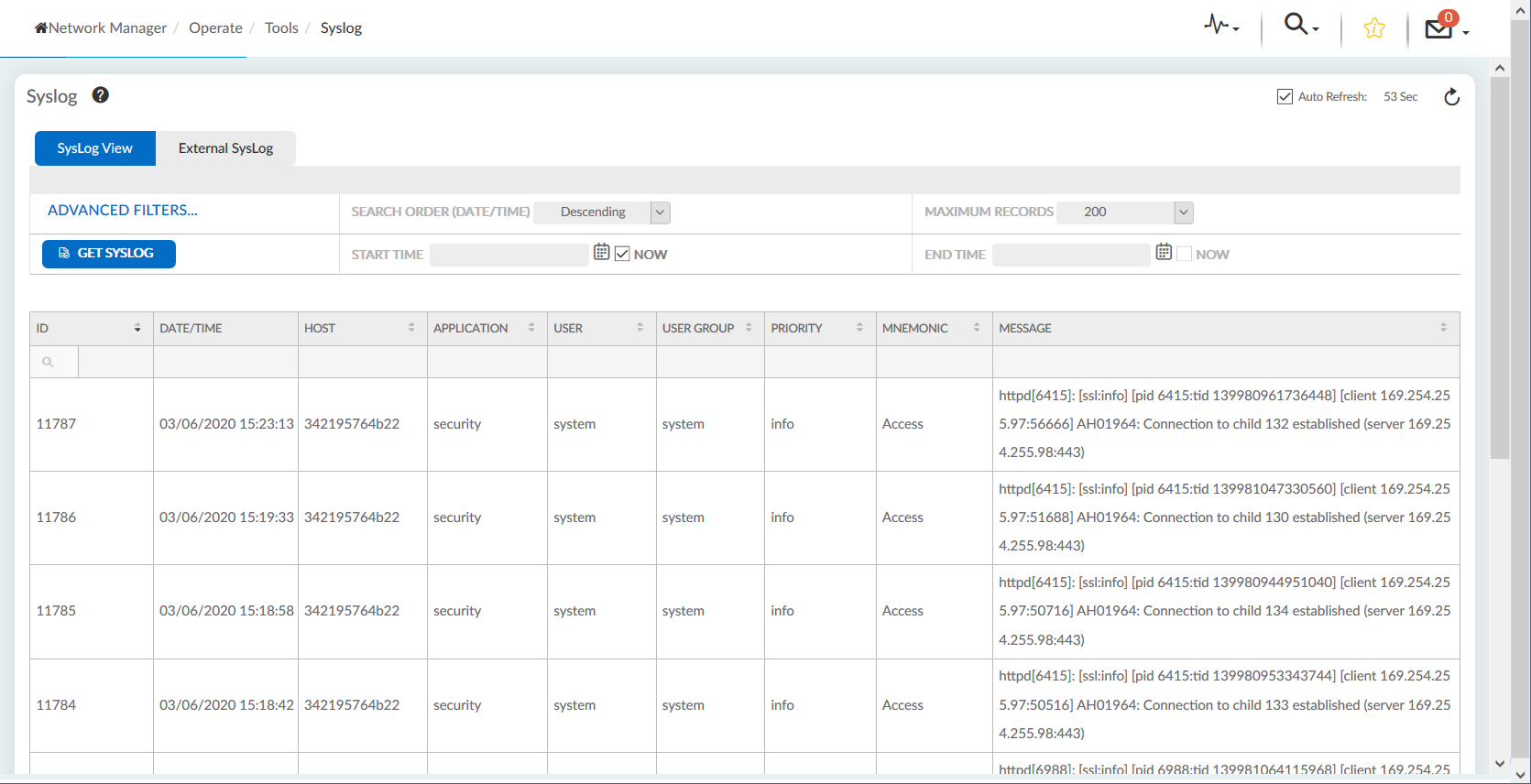Click the refresh arrow icon
This screenshot has height=784, width=1531.
1452,97
